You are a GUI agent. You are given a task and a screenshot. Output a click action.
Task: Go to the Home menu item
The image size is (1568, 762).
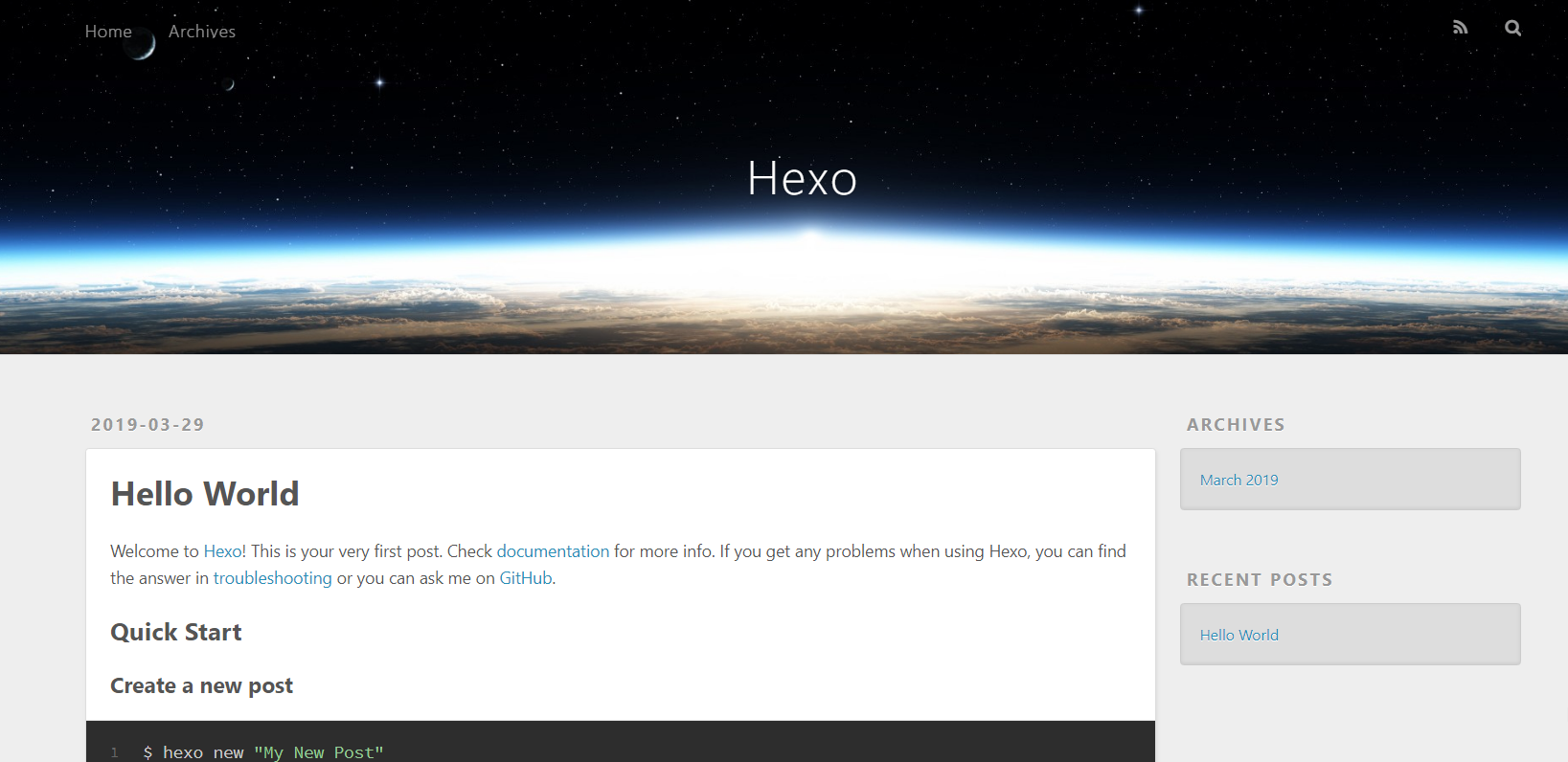point(108,32)
